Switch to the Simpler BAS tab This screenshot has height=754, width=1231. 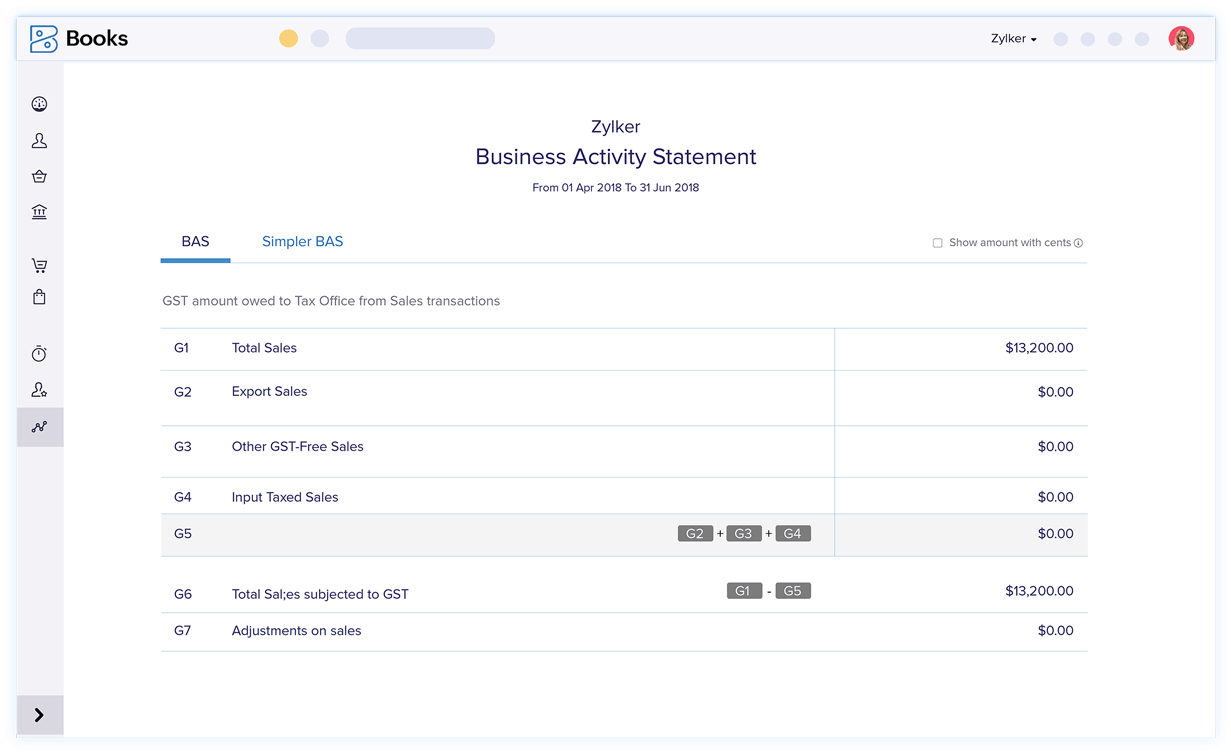pos(302,242)
